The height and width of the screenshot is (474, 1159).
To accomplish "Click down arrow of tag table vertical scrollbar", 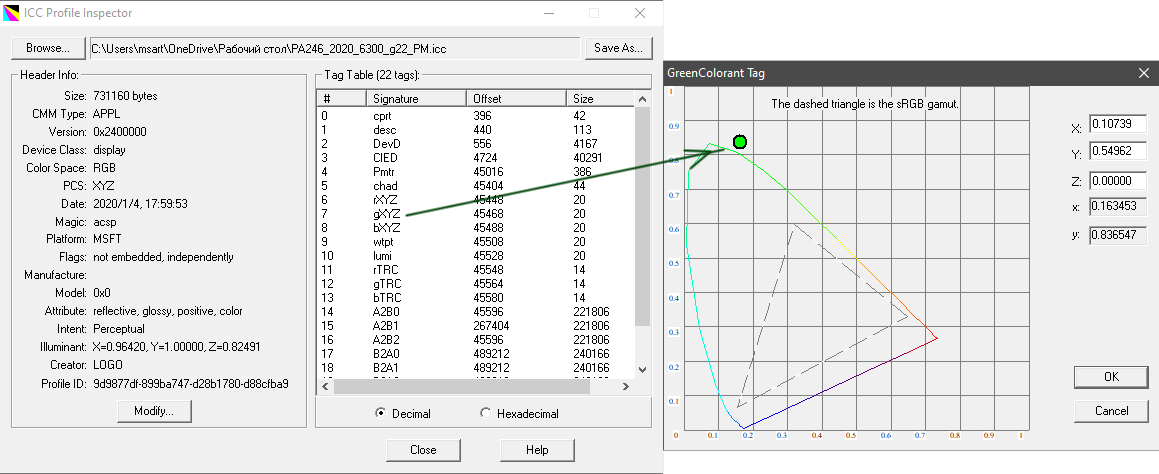I will 642,369.
